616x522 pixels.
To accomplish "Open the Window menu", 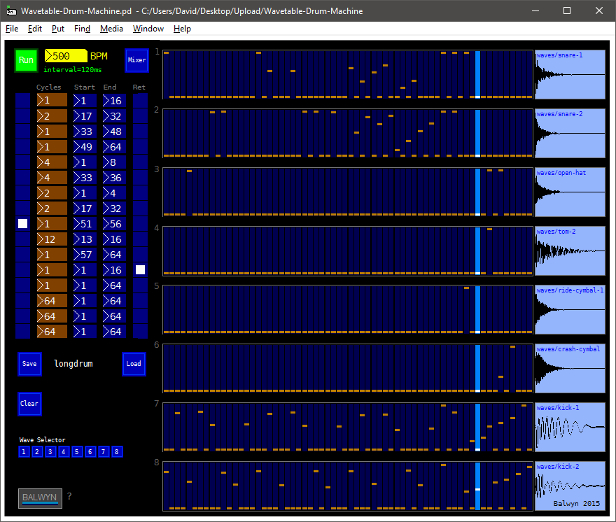I will [x=148, y=29].
